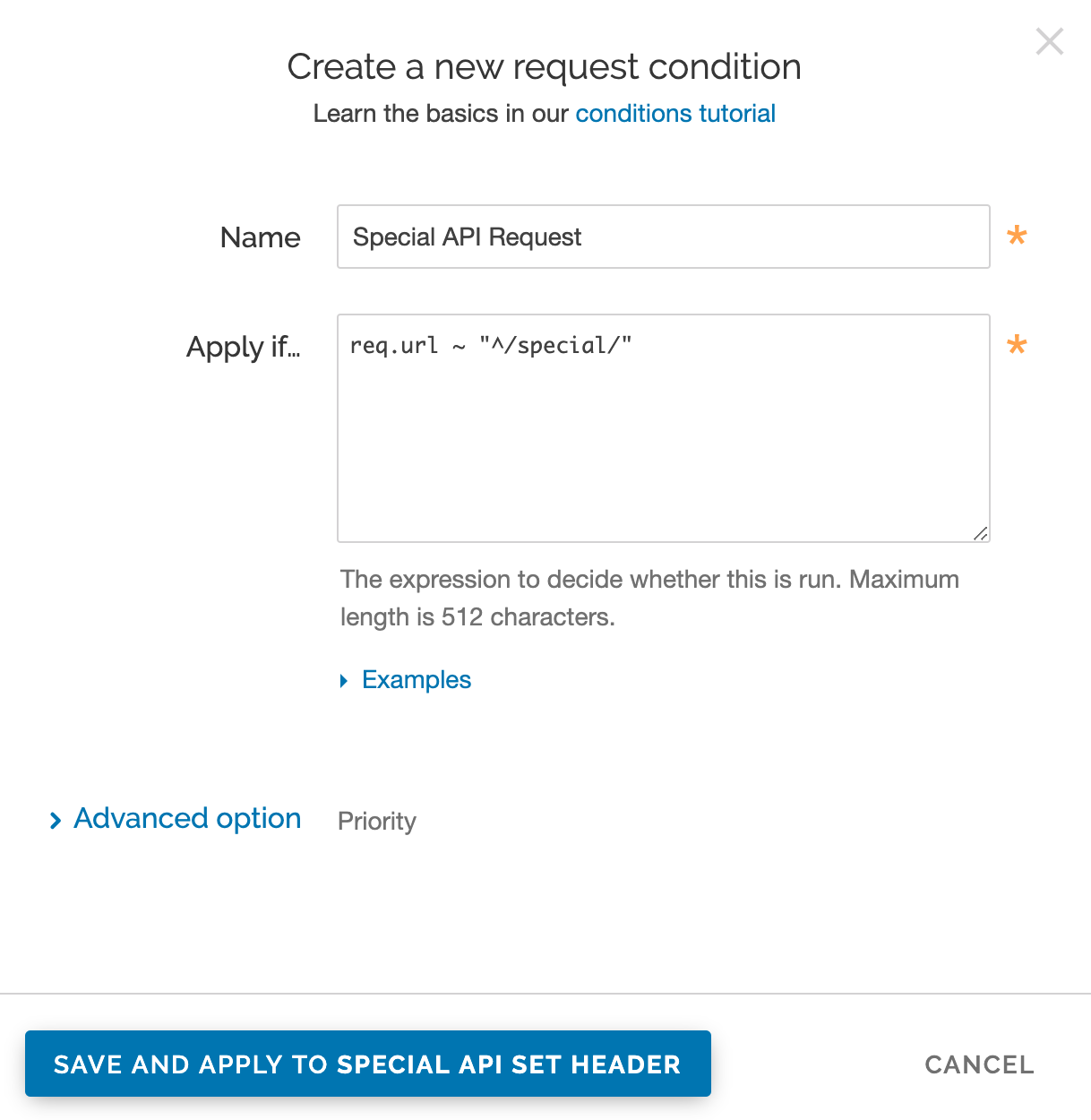The height and width of the screenshot is (1120, 1091).
Task: Click the required asterisk beside the Name field
Action: [x=1018, y=237]
